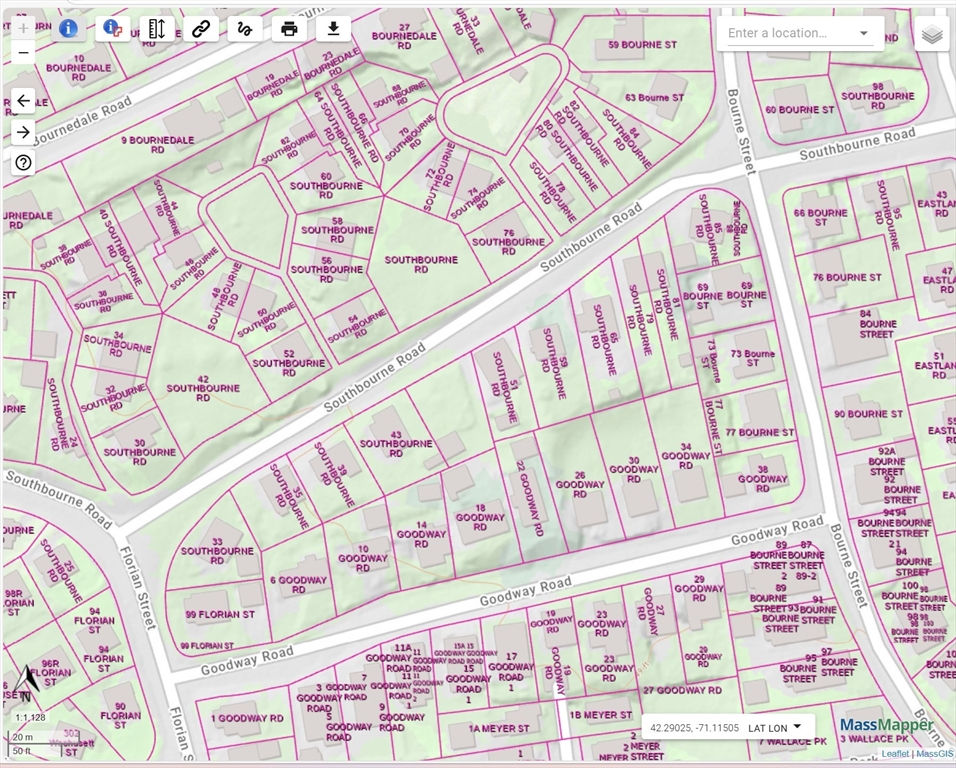Viewport: 956px width, 768px height.
Task: Open the MassGIS attribution link
Action: 934,754
